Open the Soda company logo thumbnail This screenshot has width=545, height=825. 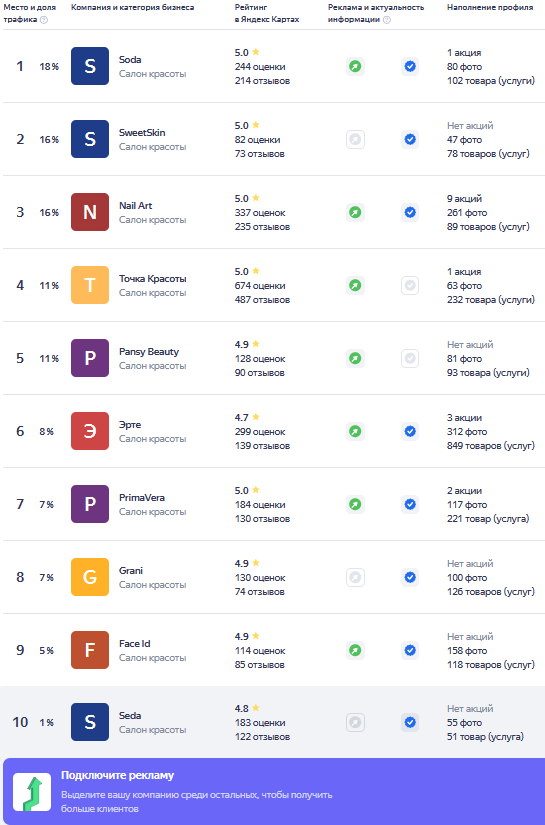pyautogui.click(x=90, y=66)
